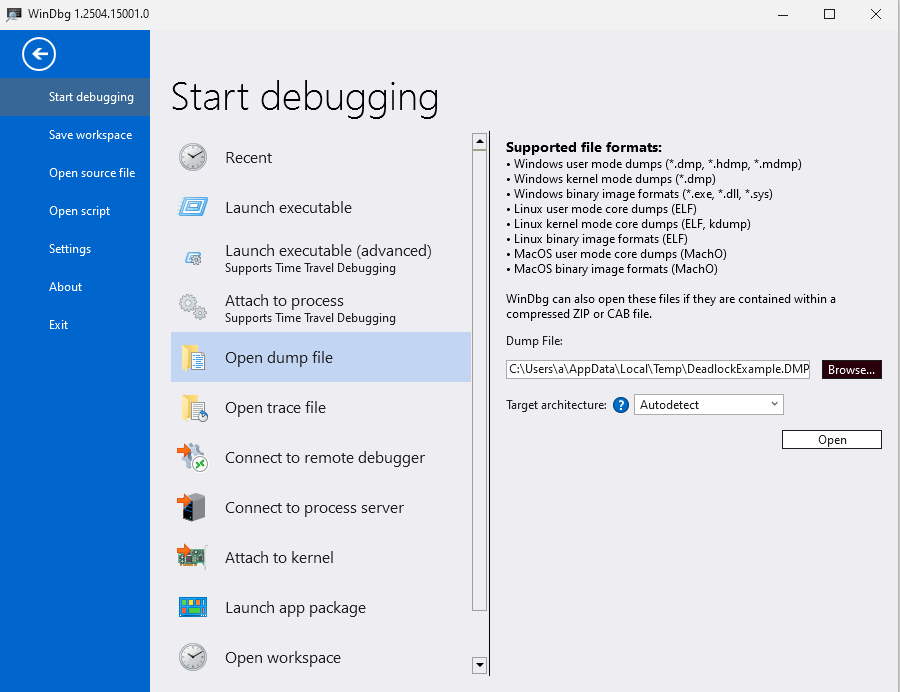
Task: Edit the Dump File path field
Action: coord(658,369)
